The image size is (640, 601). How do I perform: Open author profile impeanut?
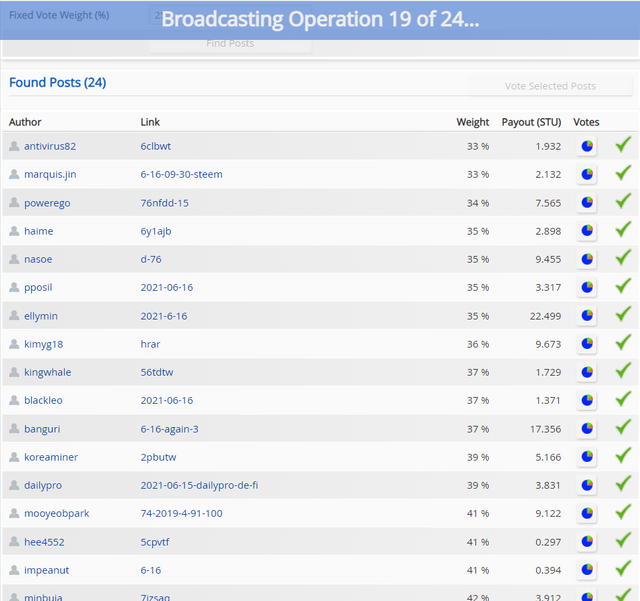[47, 570]
